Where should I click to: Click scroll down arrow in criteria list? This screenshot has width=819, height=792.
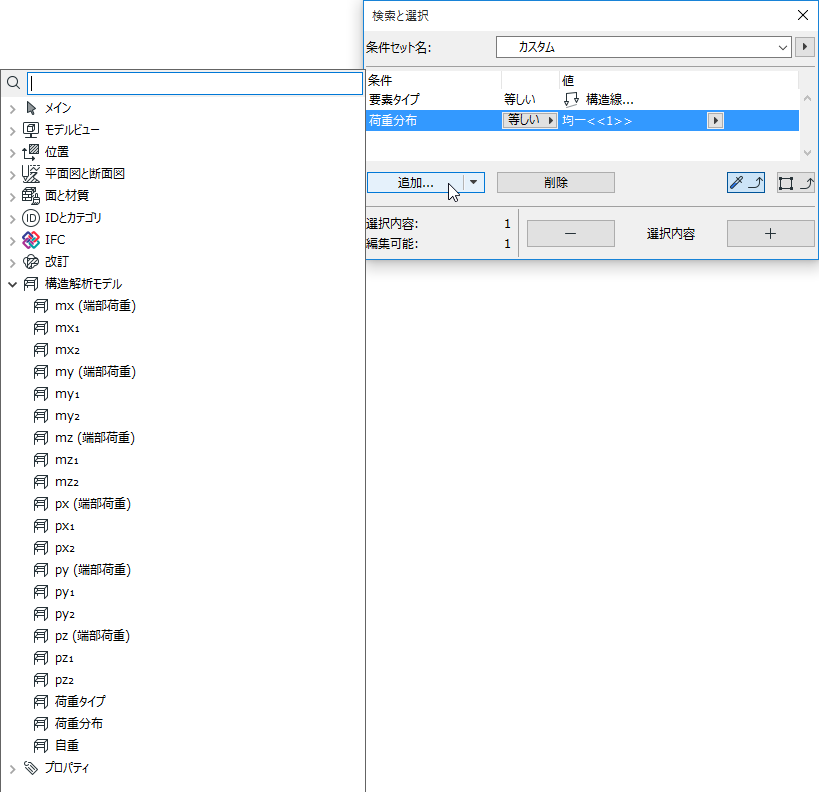point(808,153)
